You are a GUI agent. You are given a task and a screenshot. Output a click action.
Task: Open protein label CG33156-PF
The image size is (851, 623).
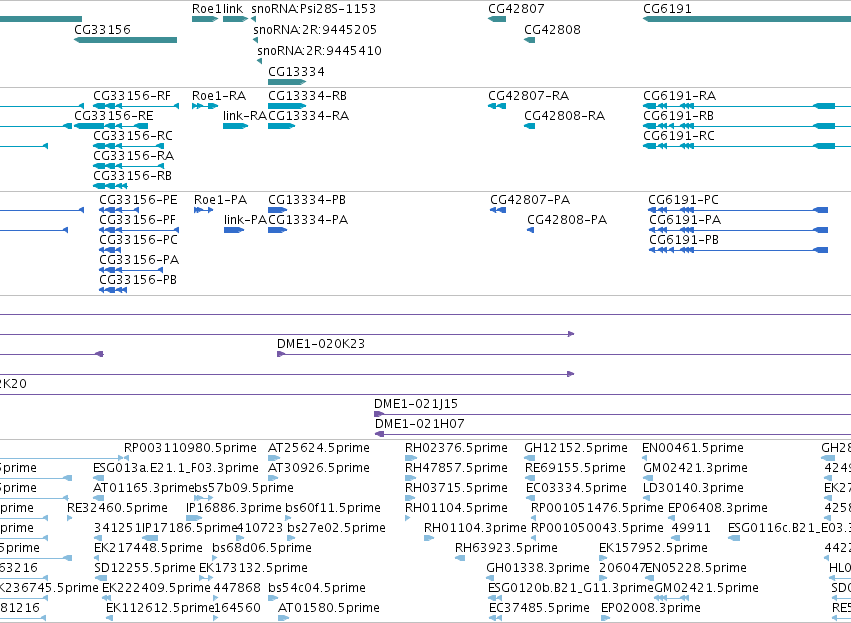coord(138,220)
